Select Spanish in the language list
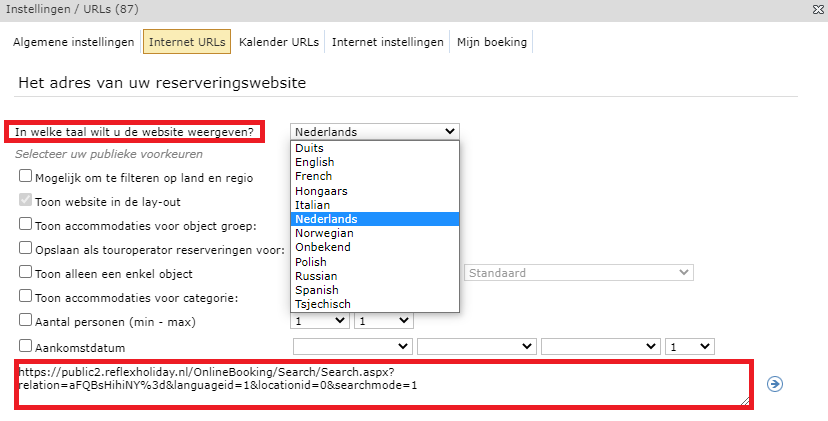The height and width of the screenshot is (421, 828). click(375, 290)
